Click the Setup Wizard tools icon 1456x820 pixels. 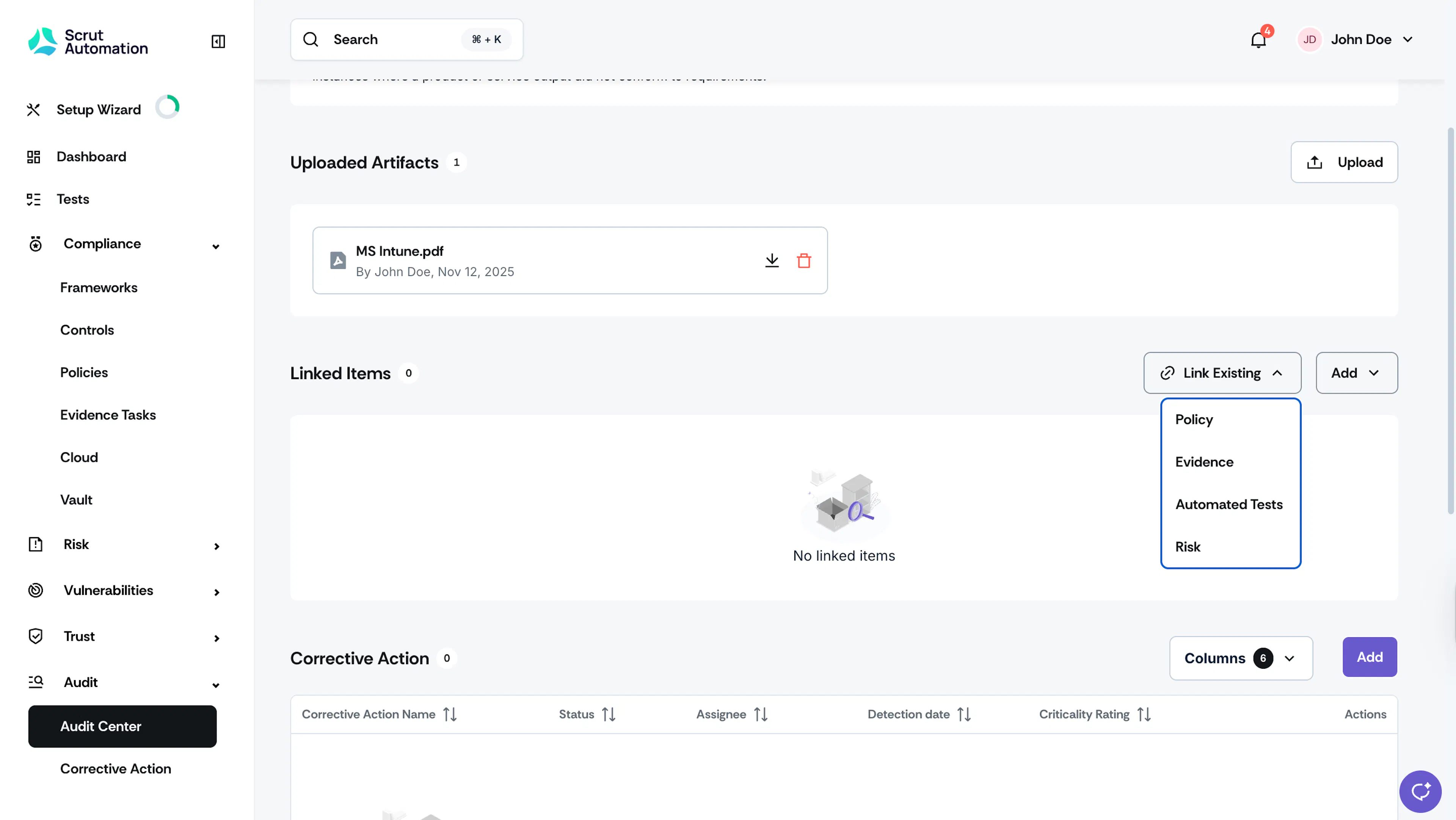pos(33,110)
